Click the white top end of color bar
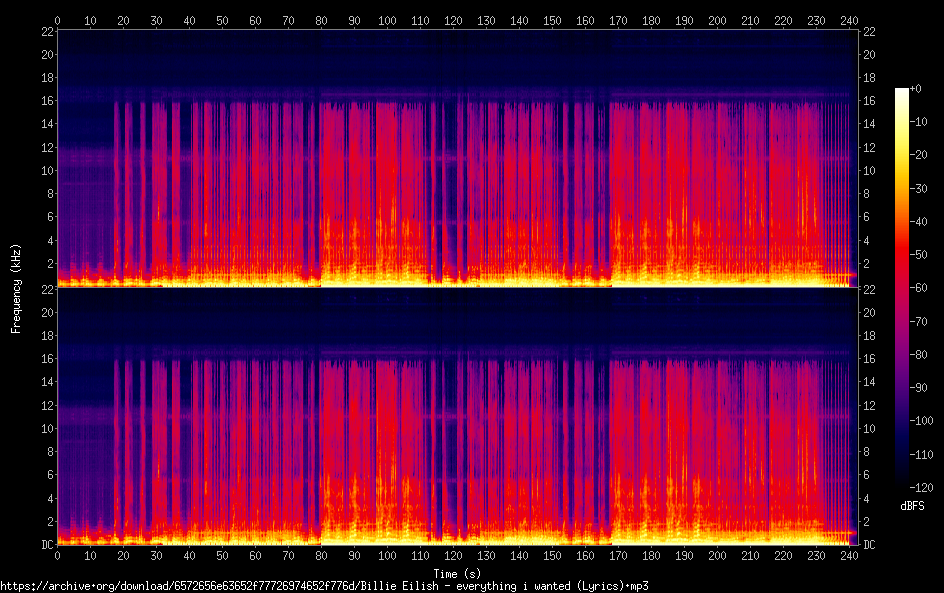This screenshot has width=944, height=593. (902, 92)
